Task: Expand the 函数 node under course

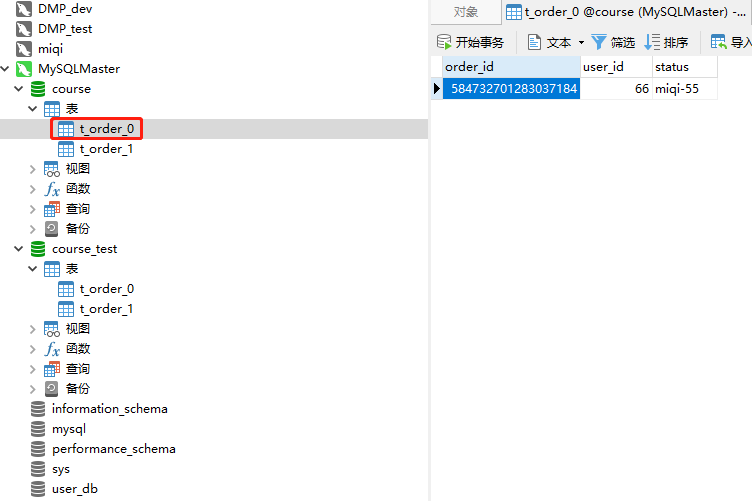Action: pyautogui.click(x=33, y=189)
